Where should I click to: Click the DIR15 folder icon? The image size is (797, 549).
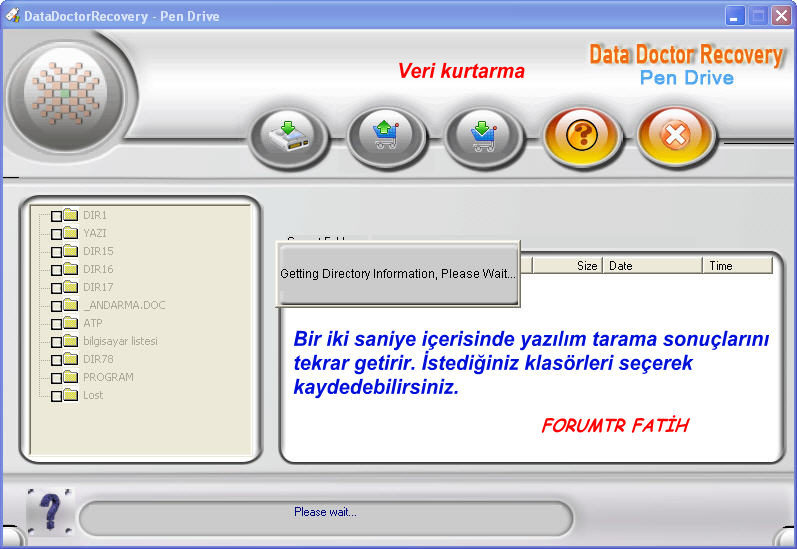click(71, 251)
